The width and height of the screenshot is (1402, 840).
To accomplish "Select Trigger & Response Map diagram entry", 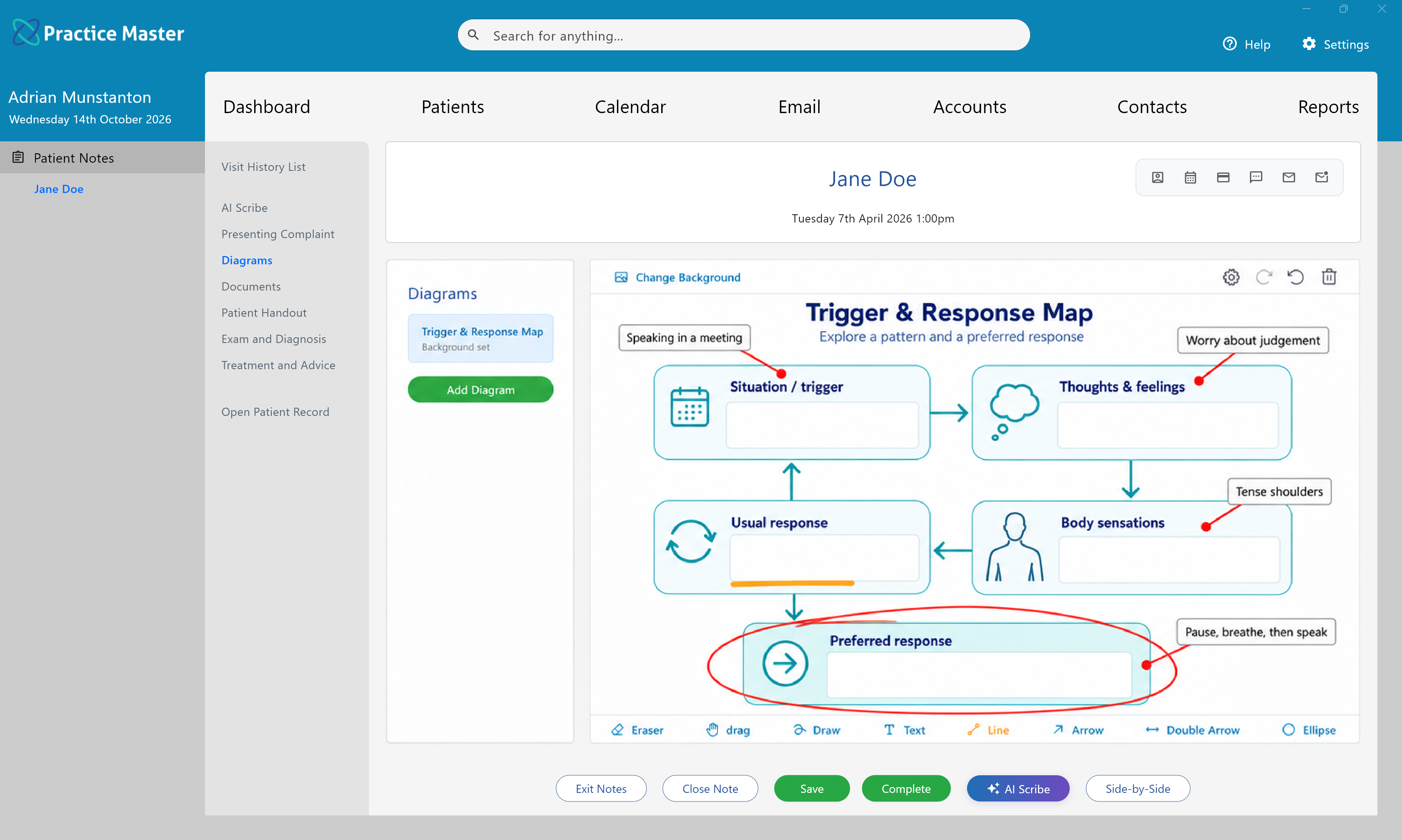I will [x=480, y=338].
